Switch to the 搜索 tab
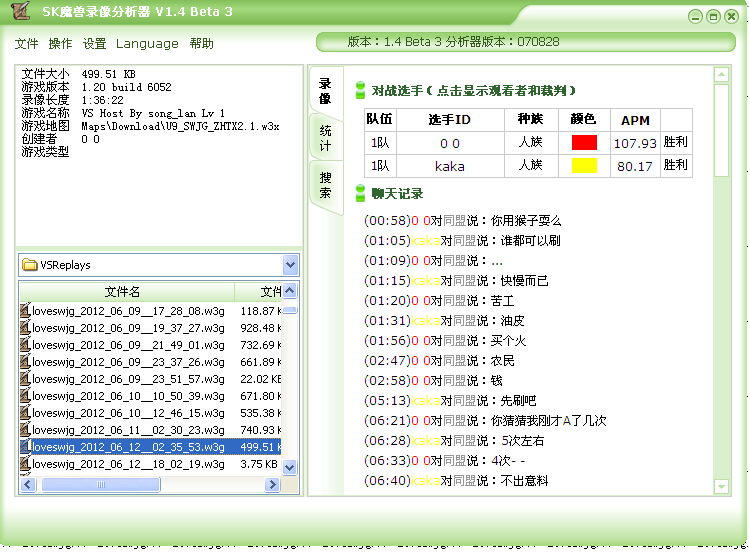The width and height of the screenshot is (749, 553). (x=325, y=185)
